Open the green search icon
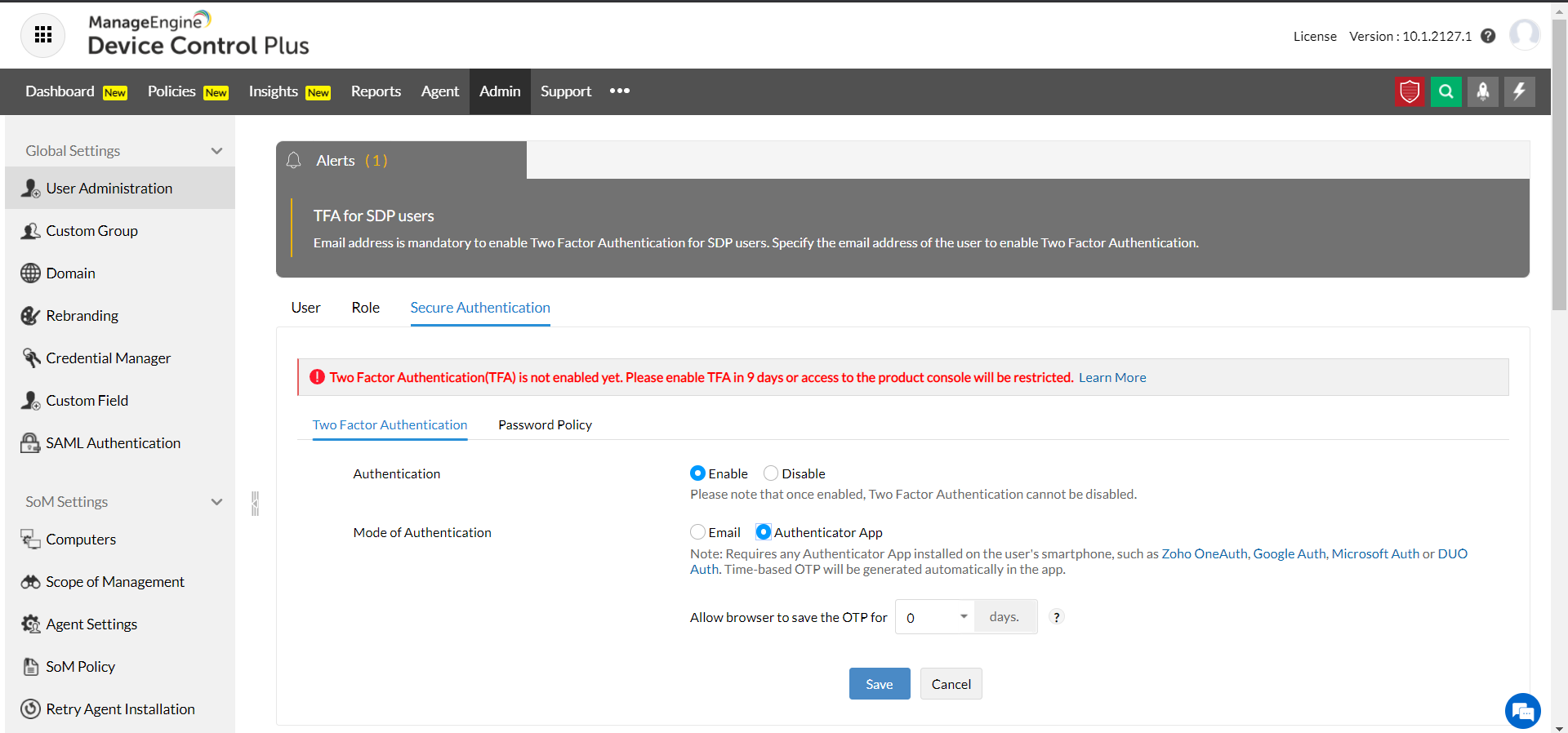The image size is (1568, 733). pos(1446,91)
